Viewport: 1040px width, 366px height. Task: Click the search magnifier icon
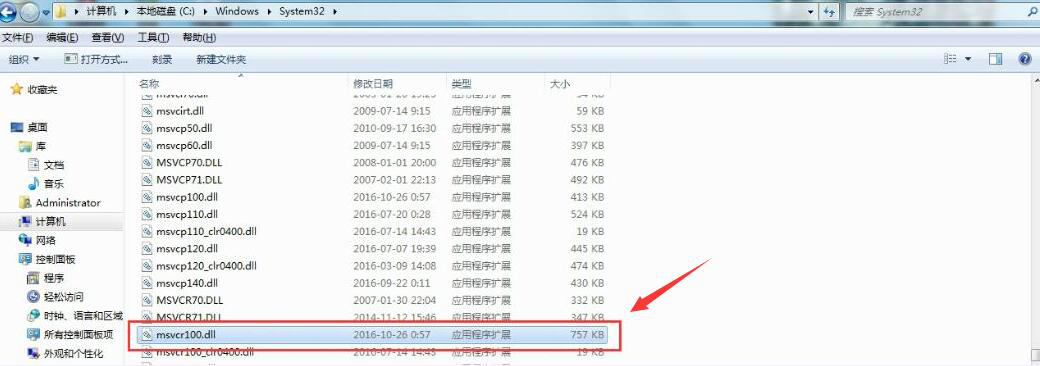click(1031, 12)
